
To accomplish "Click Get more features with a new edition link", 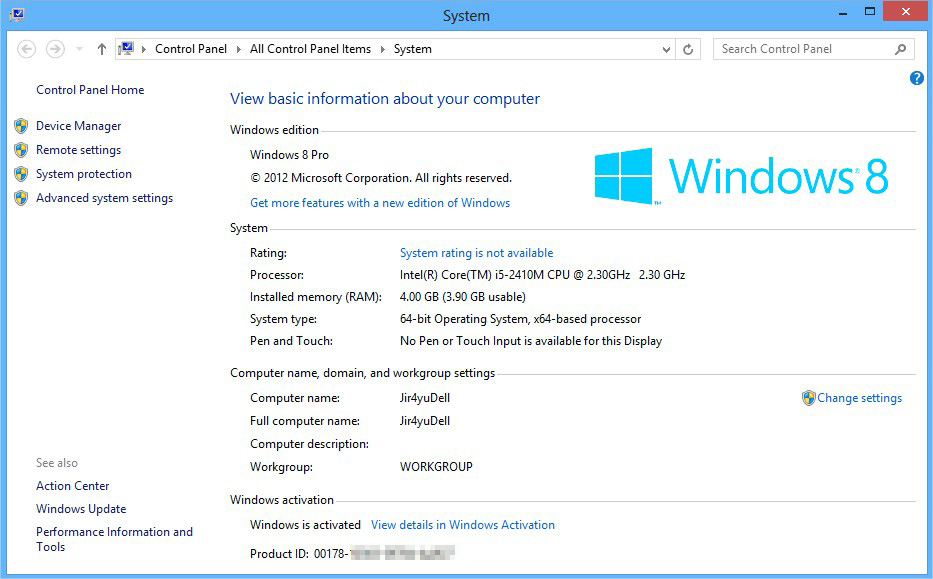I will pos(380,203).
